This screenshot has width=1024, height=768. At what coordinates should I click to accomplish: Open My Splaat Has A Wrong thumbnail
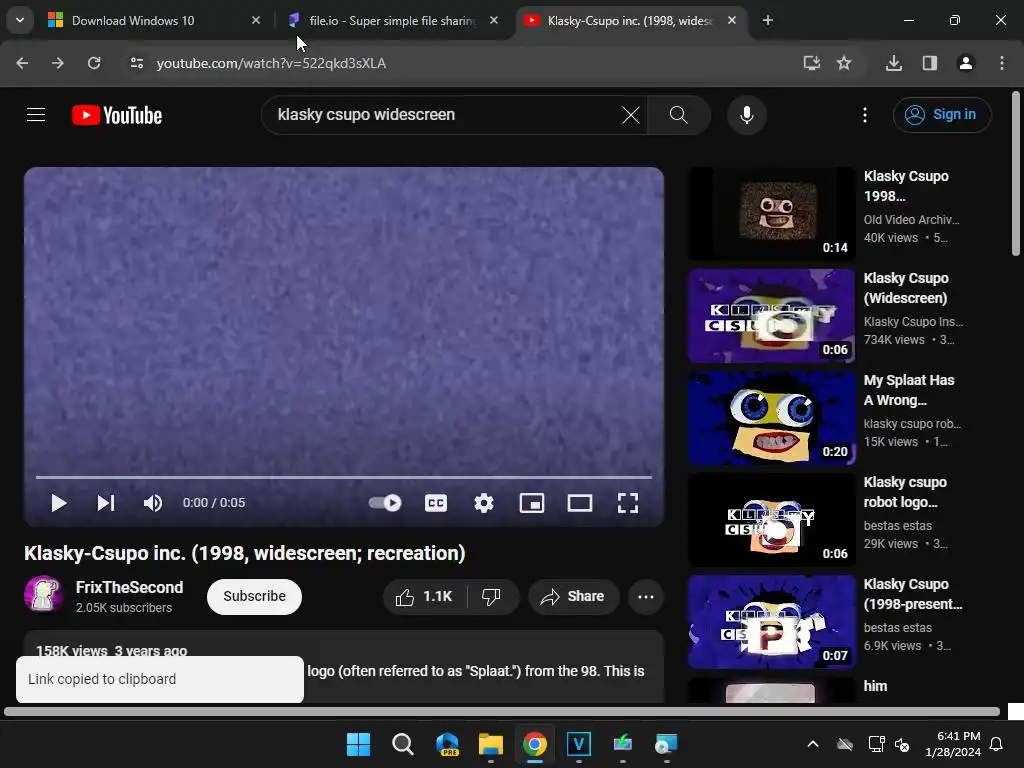[771, 417]
